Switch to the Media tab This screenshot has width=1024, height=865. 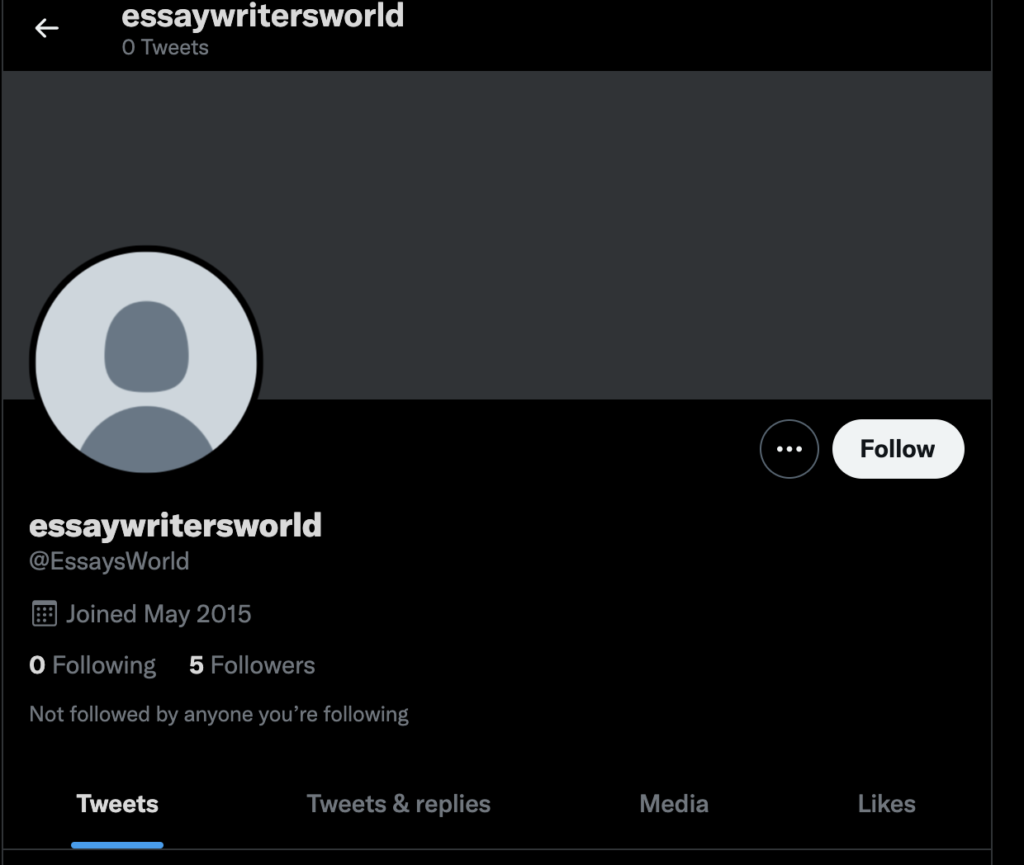coord(674,804)
